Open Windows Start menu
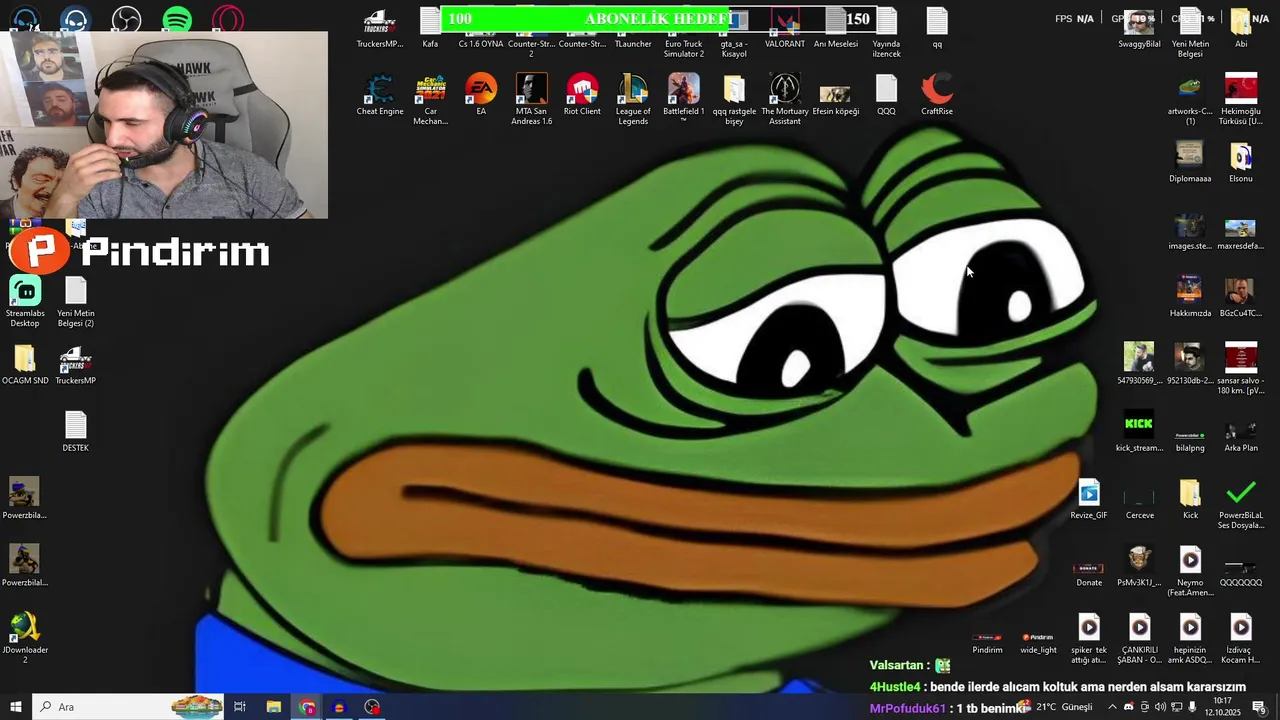This screenshot has width=1280, height=720. (x=15, y=707)
